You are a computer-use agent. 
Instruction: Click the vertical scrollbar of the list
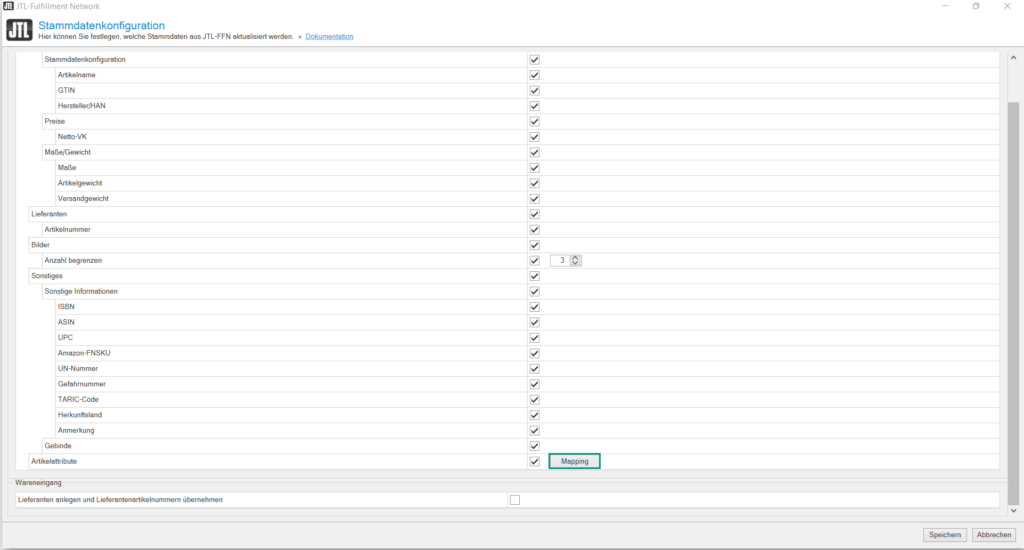tap(1012, 300)
